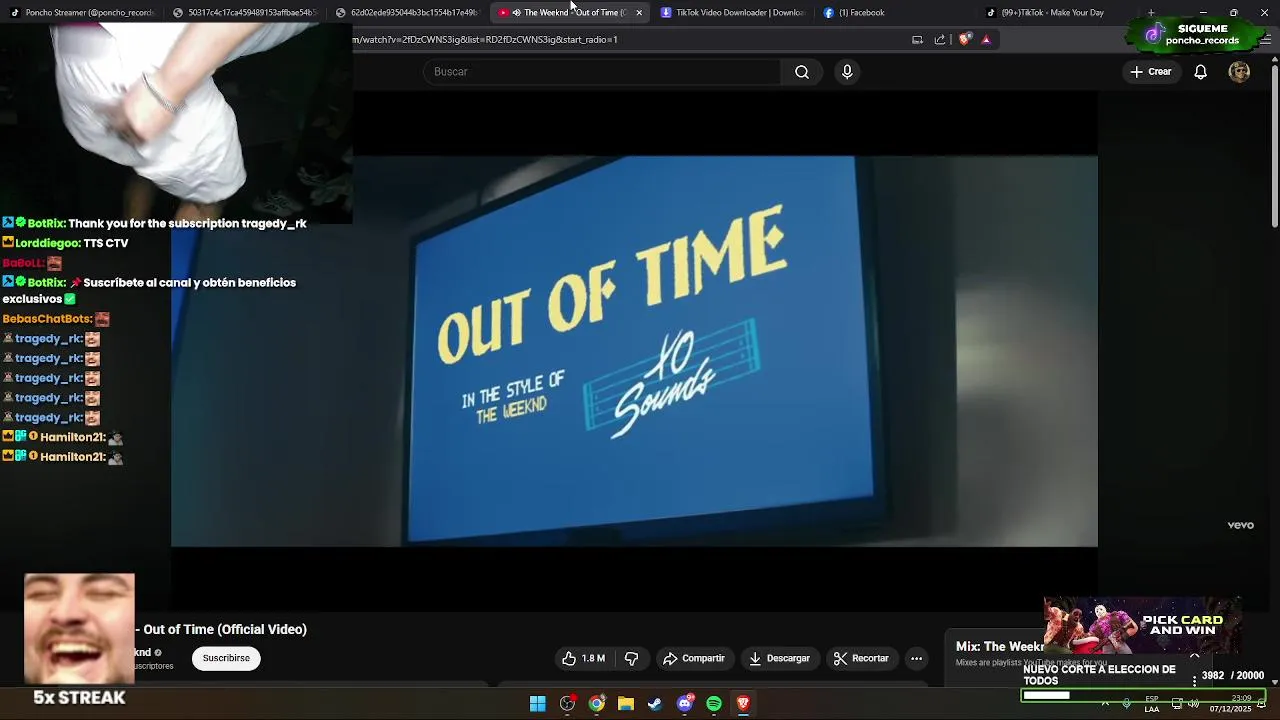
Task: Switch to the Poncho Streamer tab
Action: [82, 13]
